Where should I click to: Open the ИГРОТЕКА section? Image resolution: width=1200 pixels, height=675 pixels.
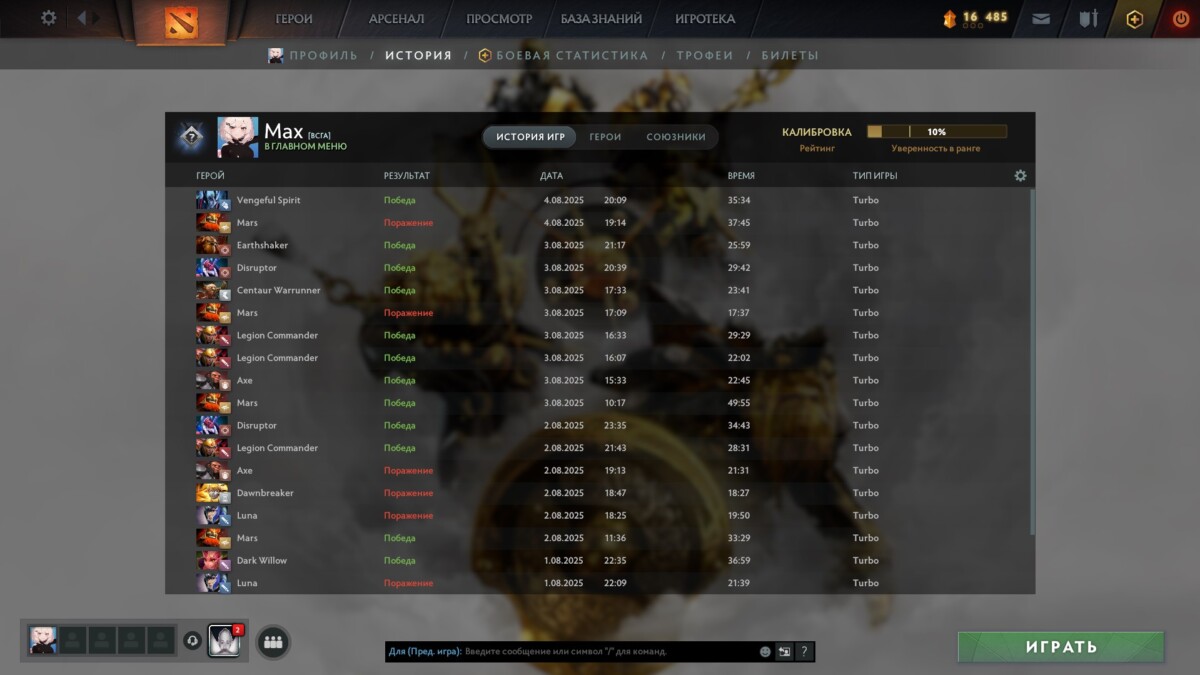pos(706,18)
